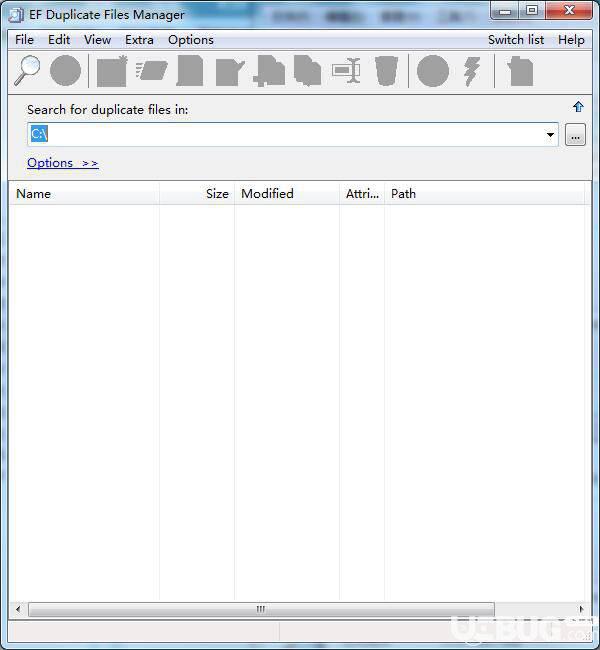The image size is (600, 650).
Task: Expand the Options >> link
Action: coord(63,163)
